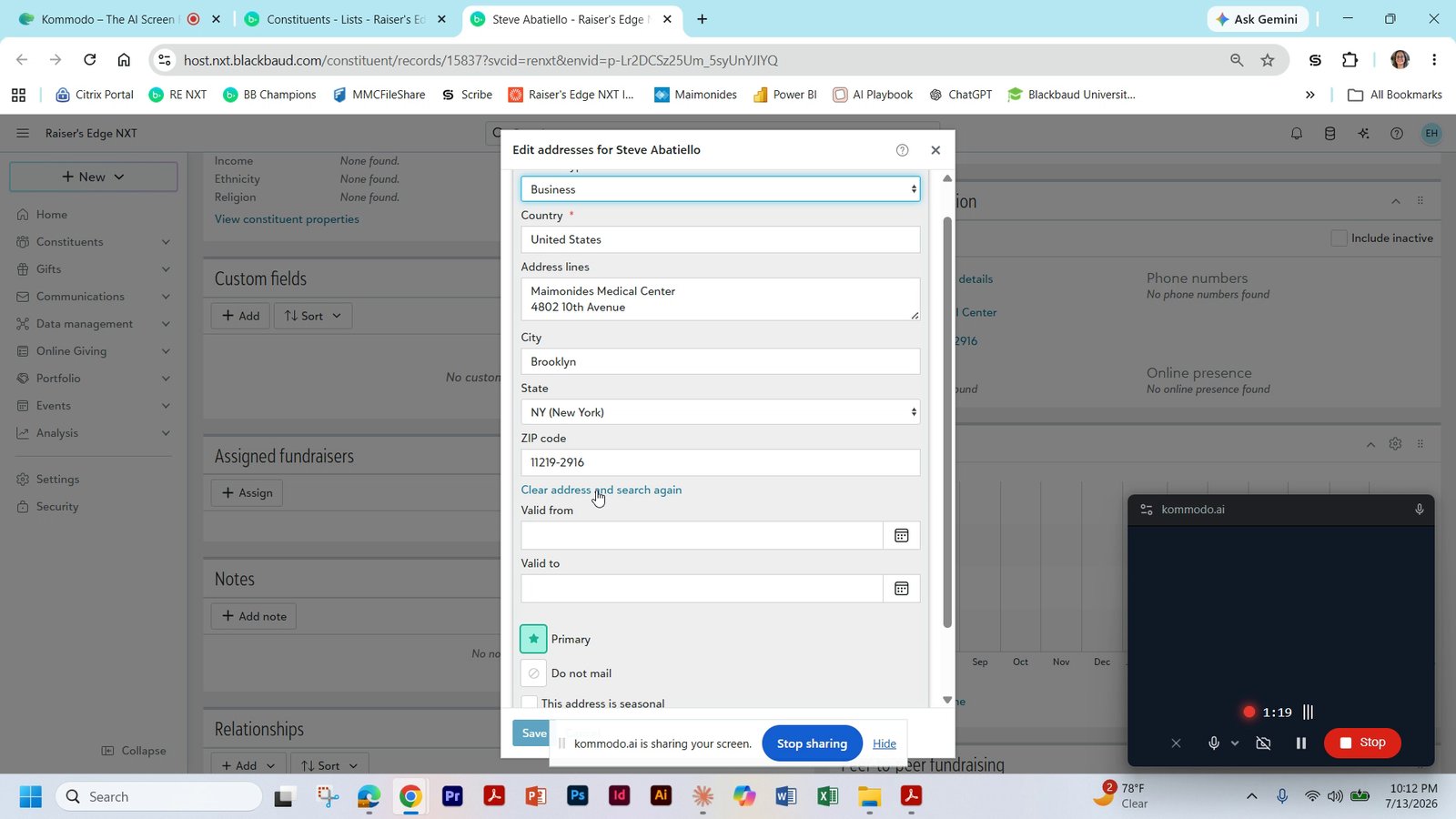The image size is (1456, 819).
Task: Disable camera in Kommodo widget
Action: 1263,743
